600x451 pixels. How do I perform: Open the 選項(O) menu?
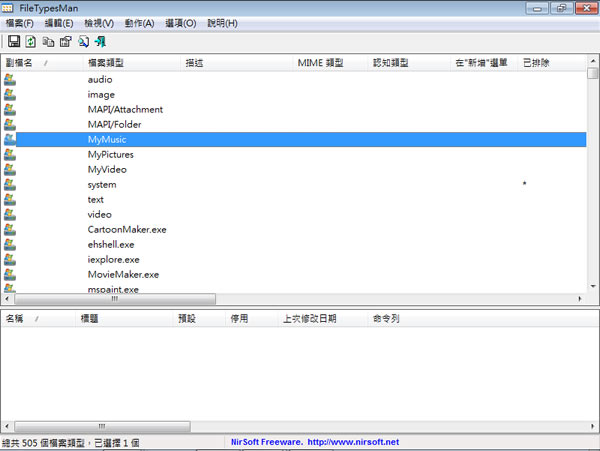pos(181,23)
